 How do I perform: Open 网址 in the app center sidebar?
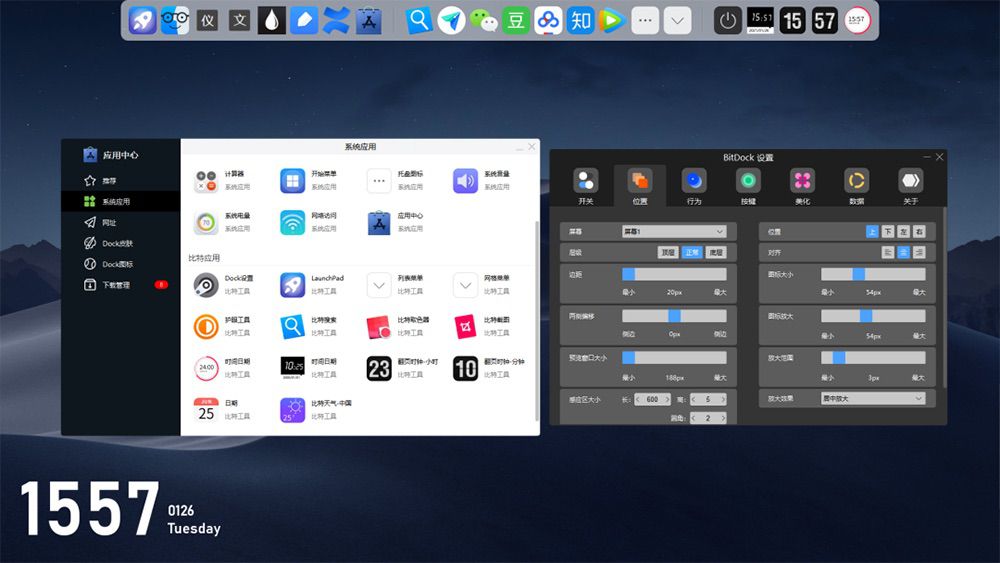[121, 223]
